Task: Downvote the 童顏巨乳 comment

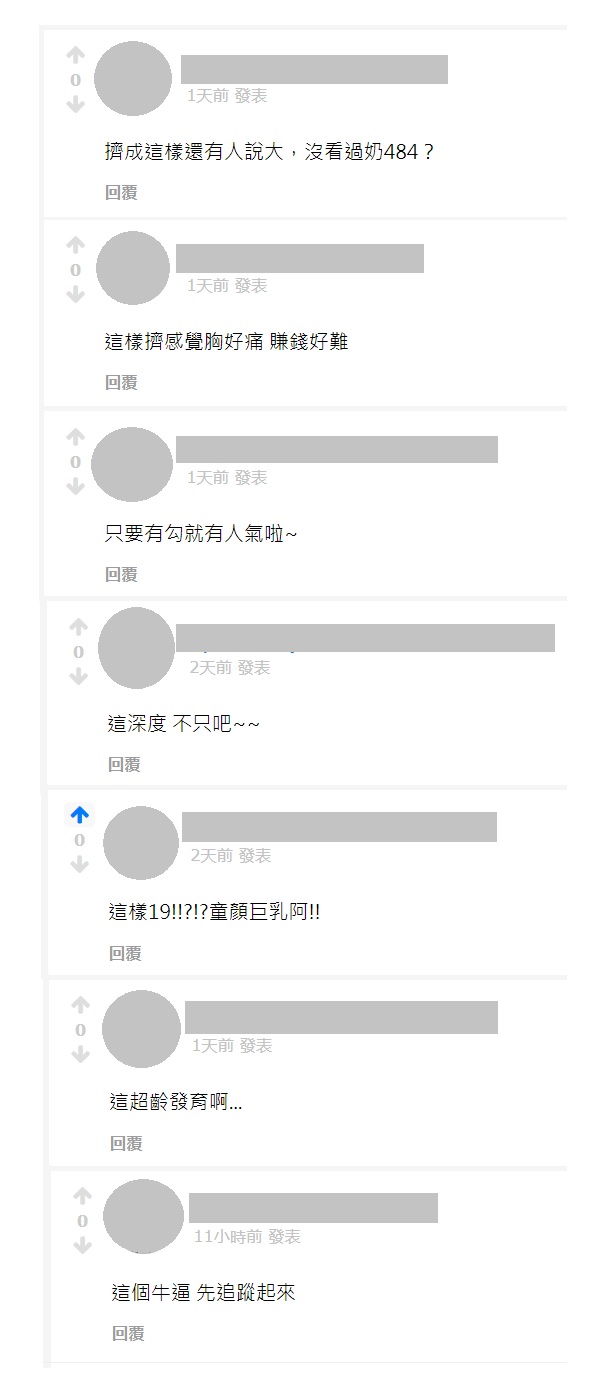Action: pyautogui.click(x=80, y=864)
